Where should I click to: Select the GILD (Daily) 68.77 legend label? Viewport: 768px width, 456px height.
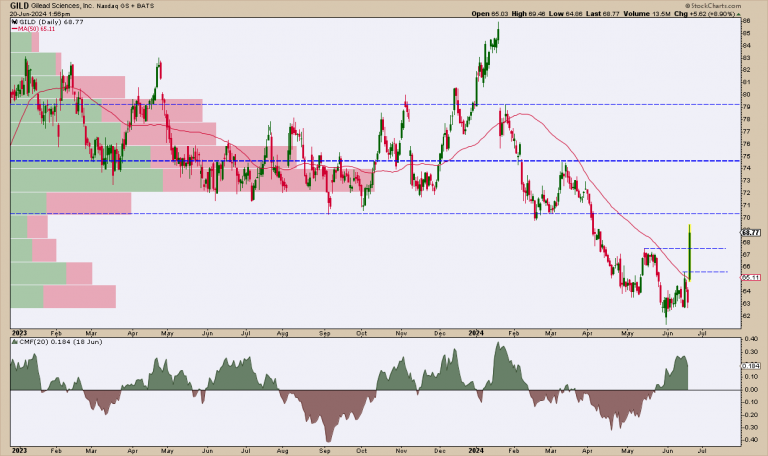(51, 22)
